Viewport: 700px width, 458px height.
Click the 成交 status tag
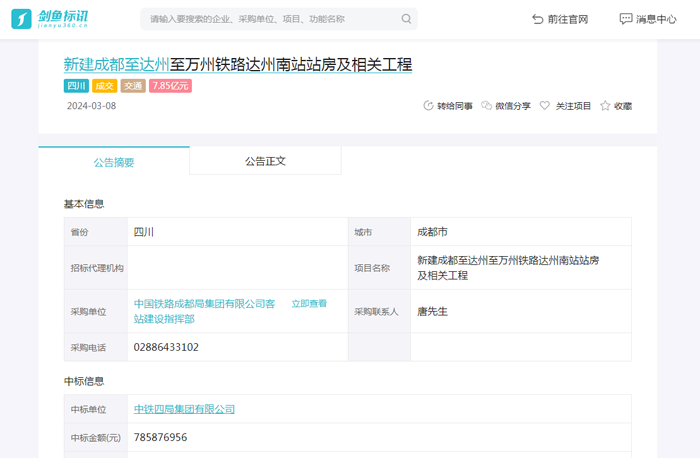[105, 86]
